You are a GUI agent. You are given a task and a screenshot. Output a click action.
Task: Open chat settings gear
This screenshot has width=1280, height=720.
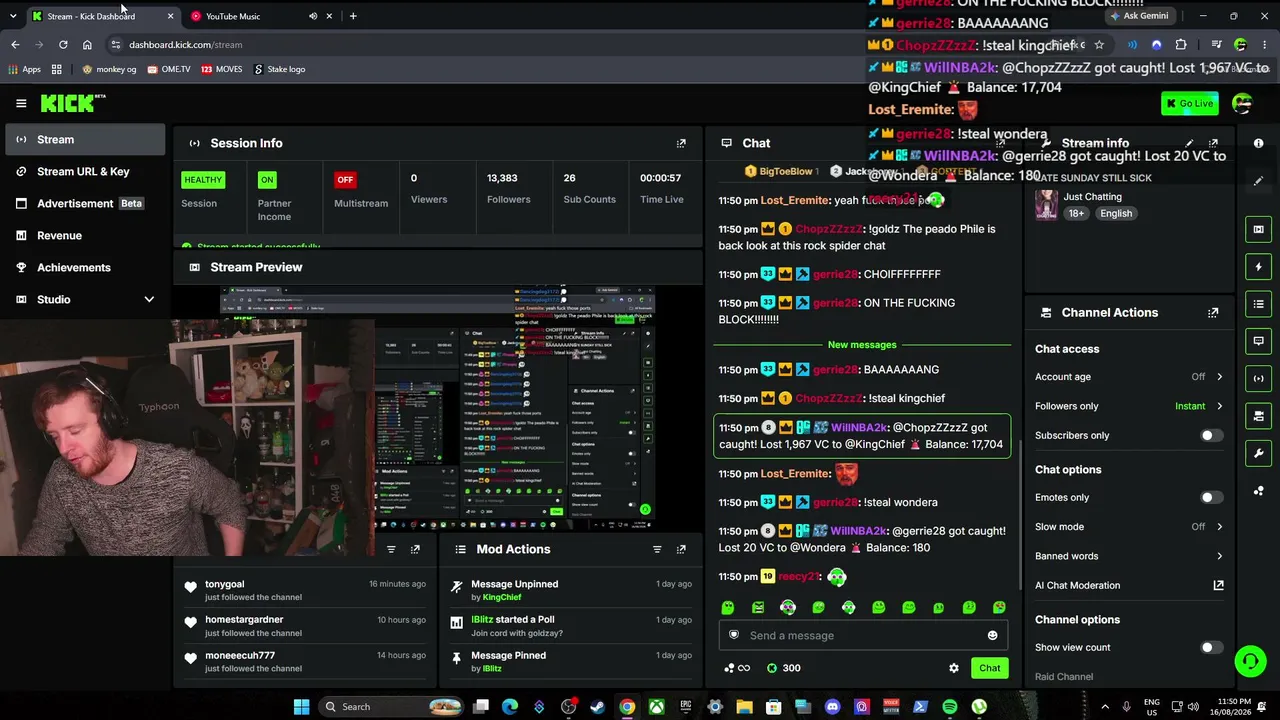point(954,668)
